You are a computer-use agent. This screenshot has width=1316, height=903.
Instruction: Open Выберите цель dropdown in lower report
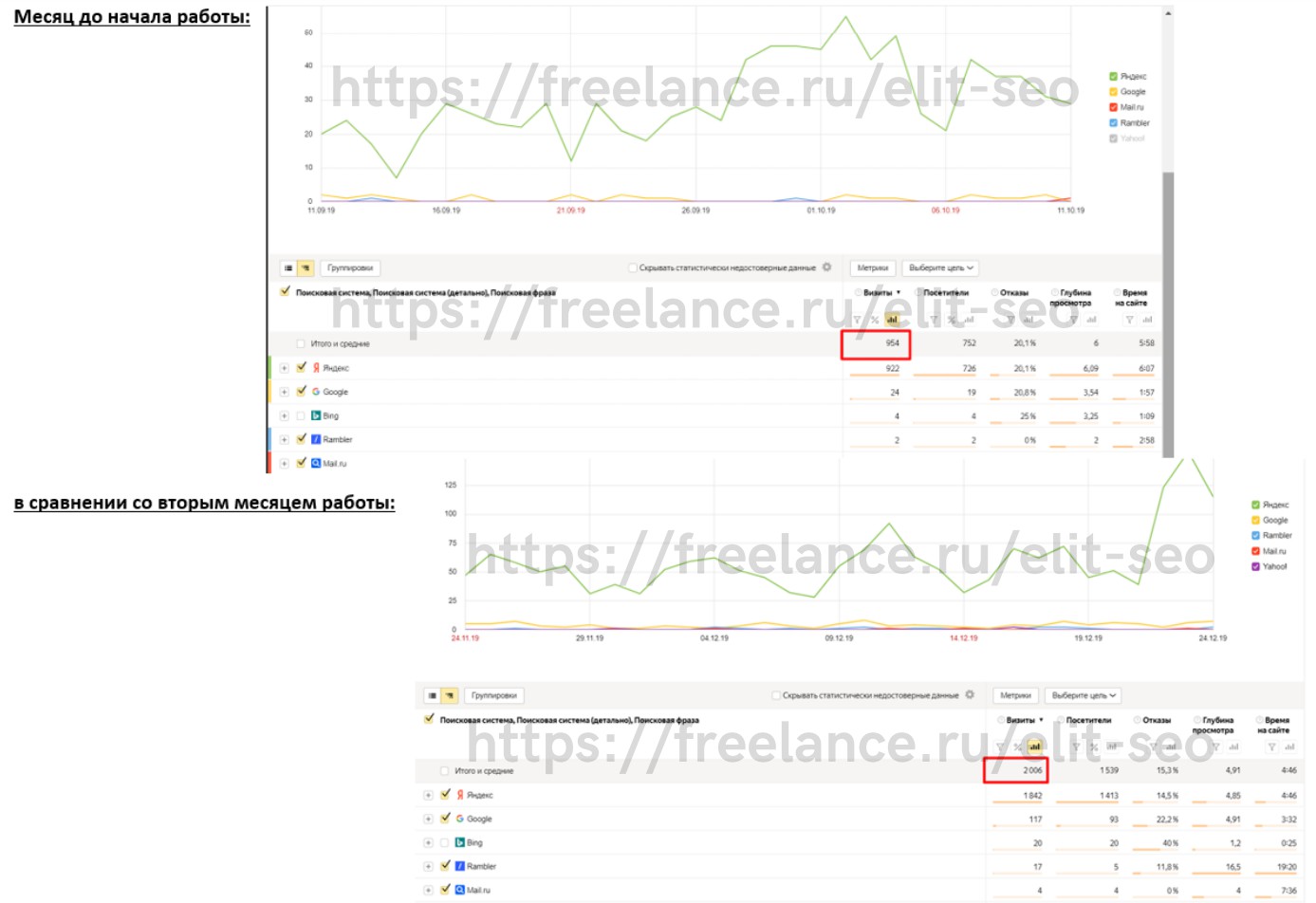(1084, 695)
